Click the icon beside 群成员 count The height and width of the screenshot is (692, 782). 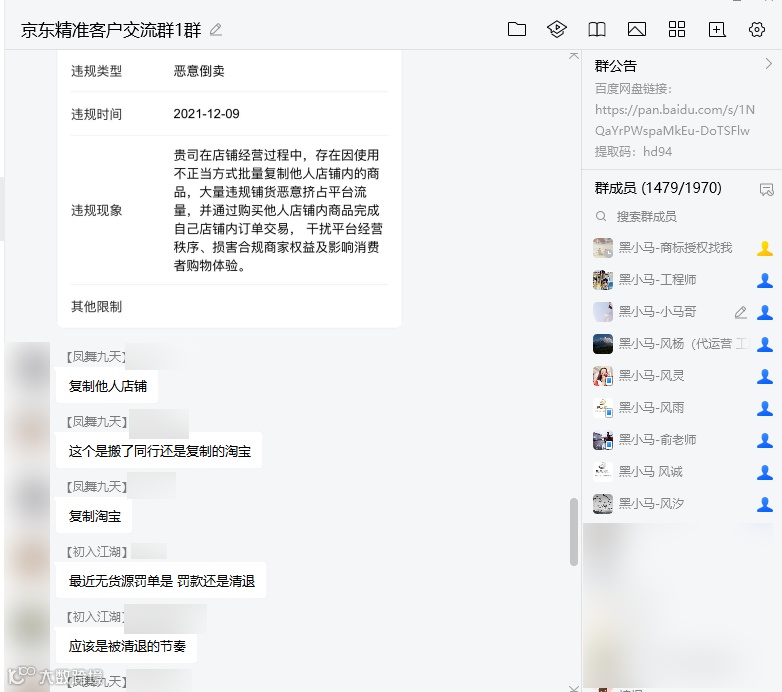tap(766, 189)
